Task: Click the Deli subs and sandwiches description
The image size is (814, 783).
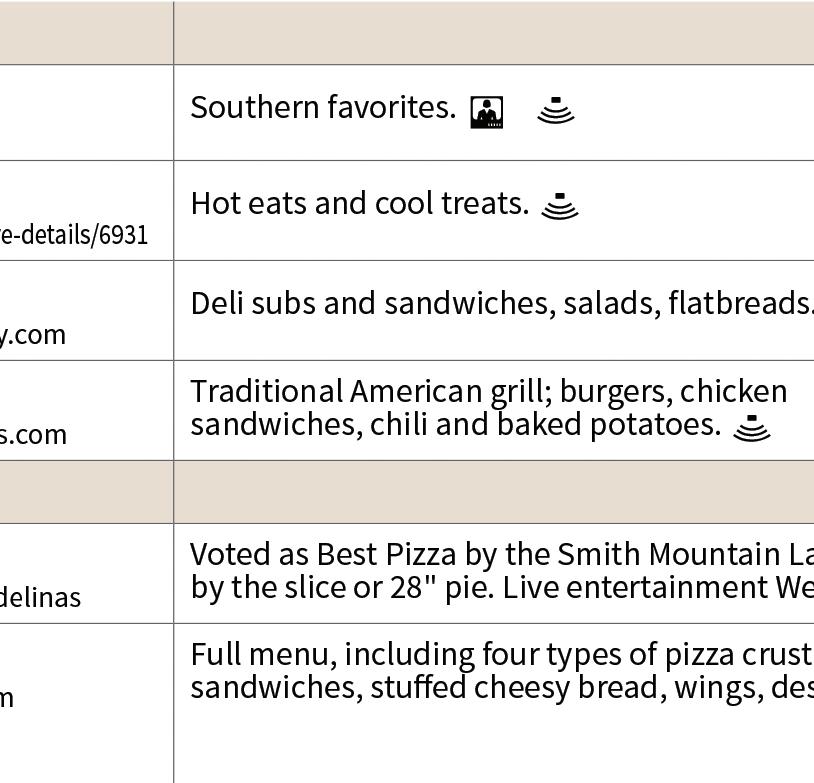Action: click(500, 303)
